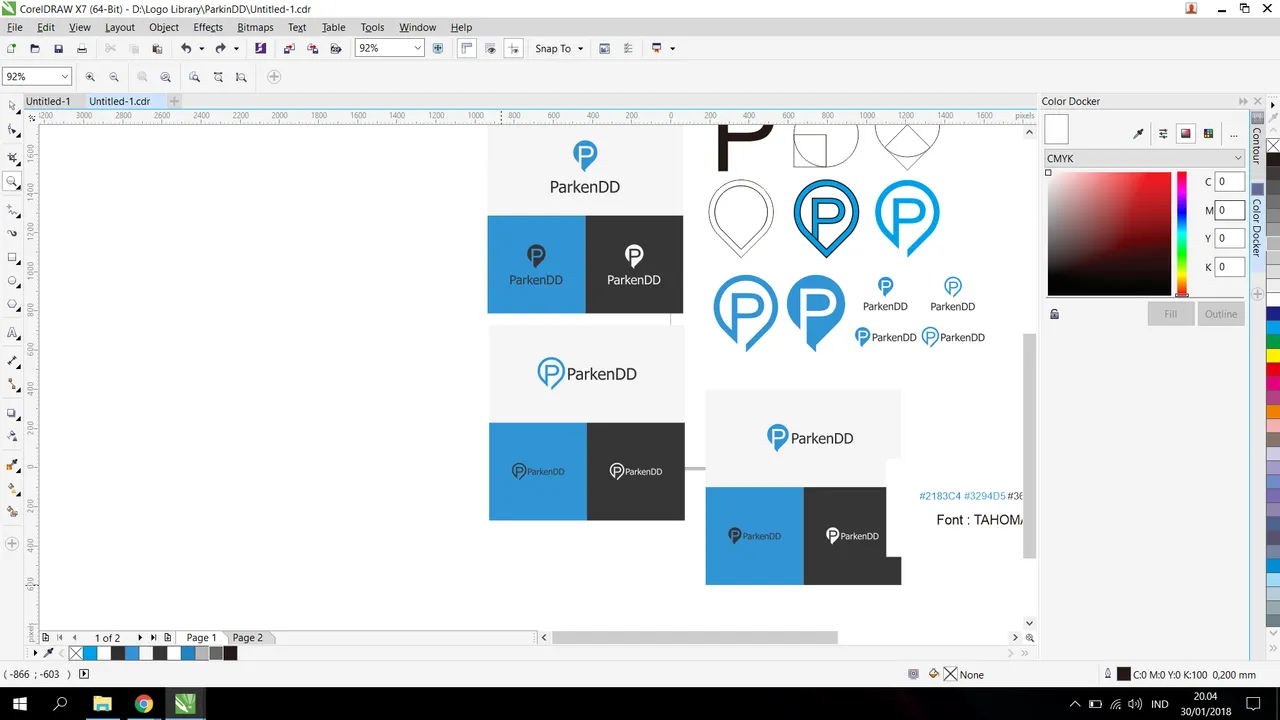
Task: Toggle Show Guidelines button
Action: coord(513,48)
